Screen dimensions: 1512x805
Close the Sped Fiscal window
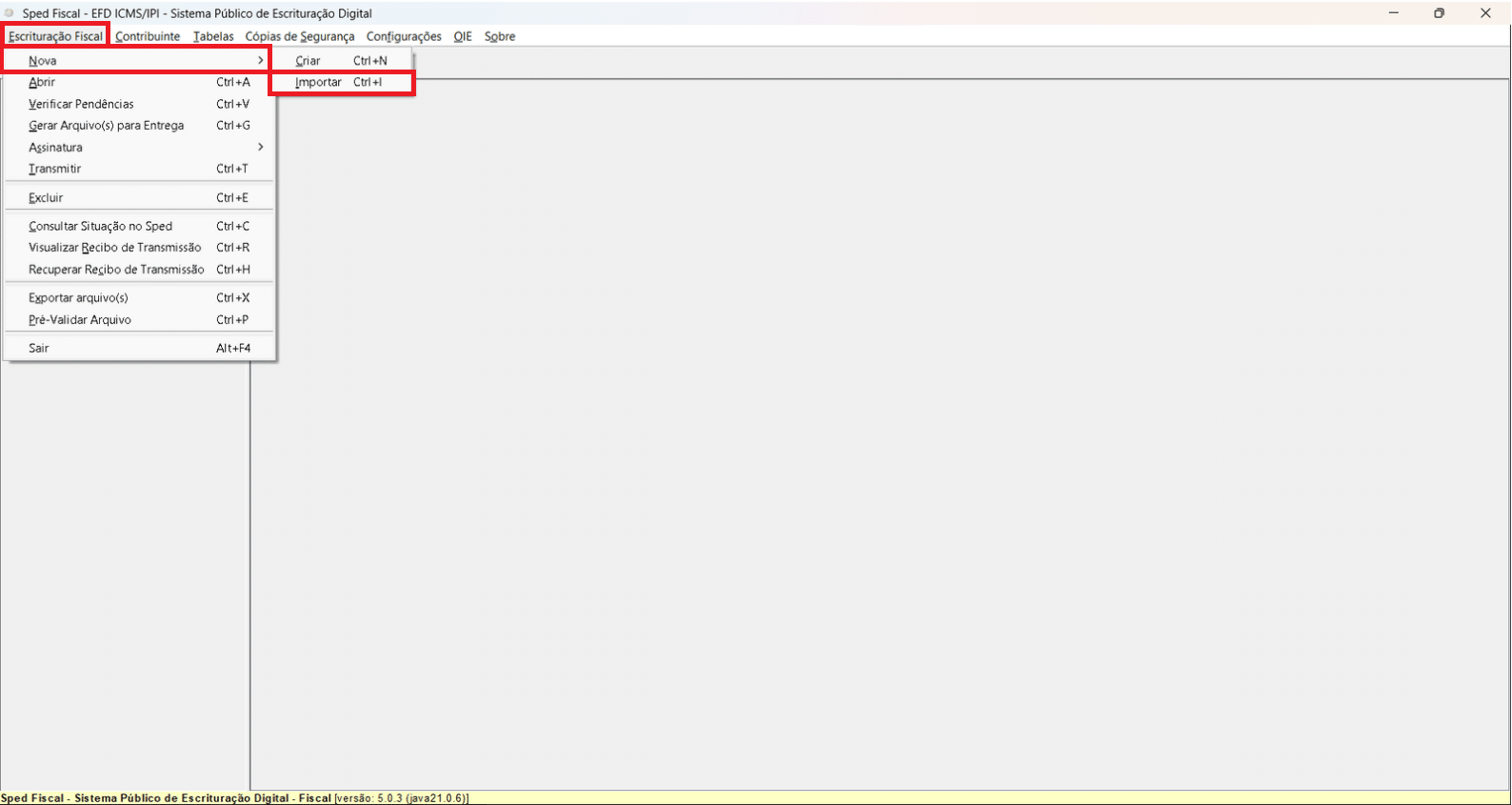1485,13
